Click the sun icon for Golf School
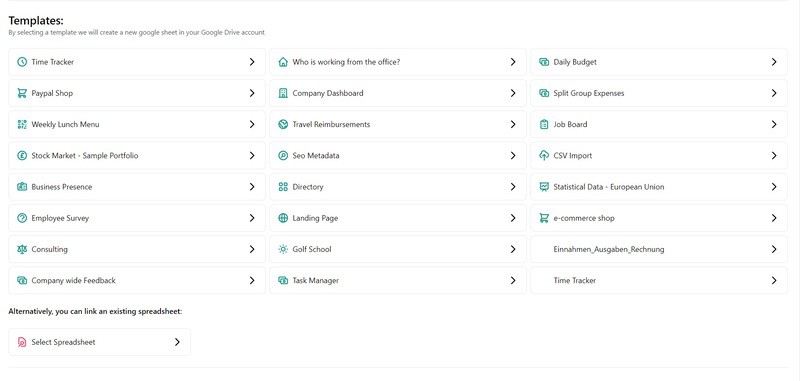 (283, 249)
